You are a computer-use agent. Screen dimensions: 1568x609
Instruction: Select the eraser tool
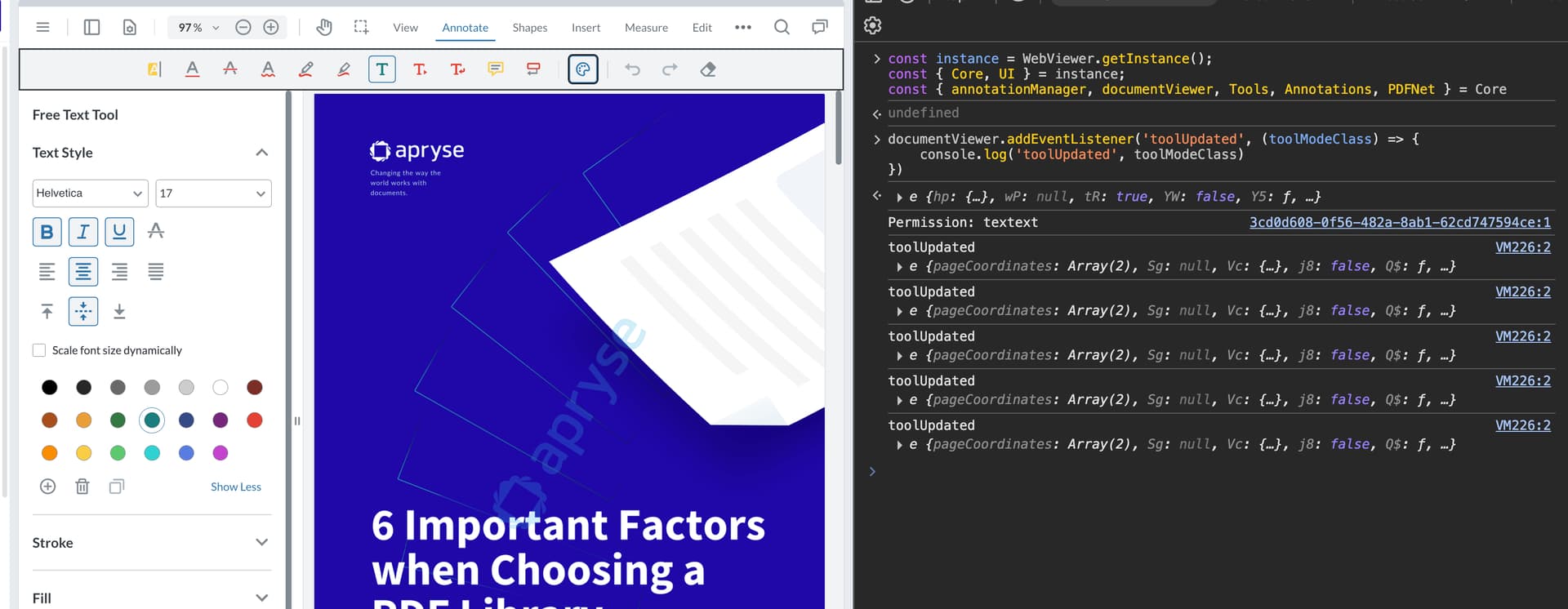pos(708,69)
